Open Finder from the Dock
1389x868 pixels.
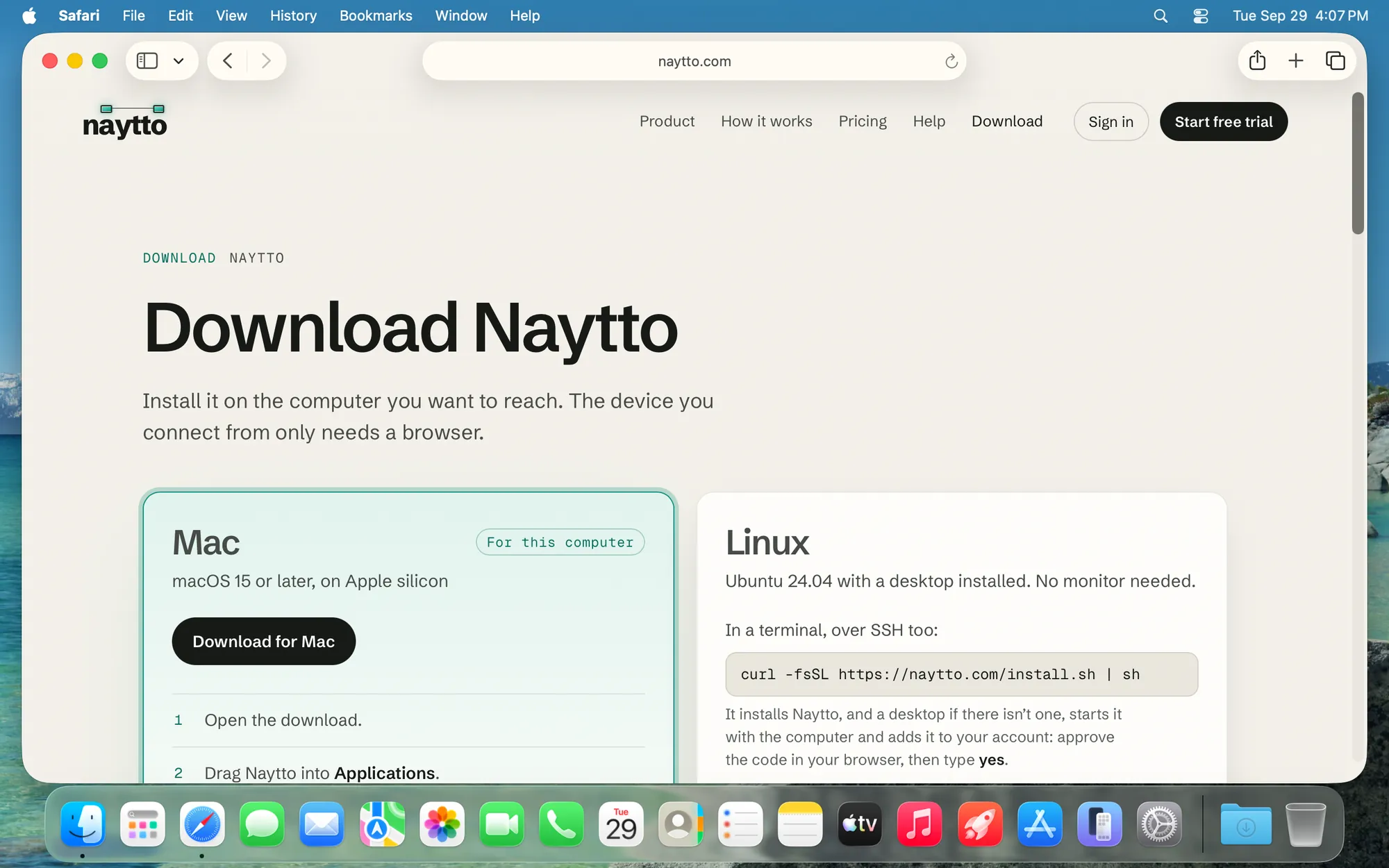click(x=83, y=824)
